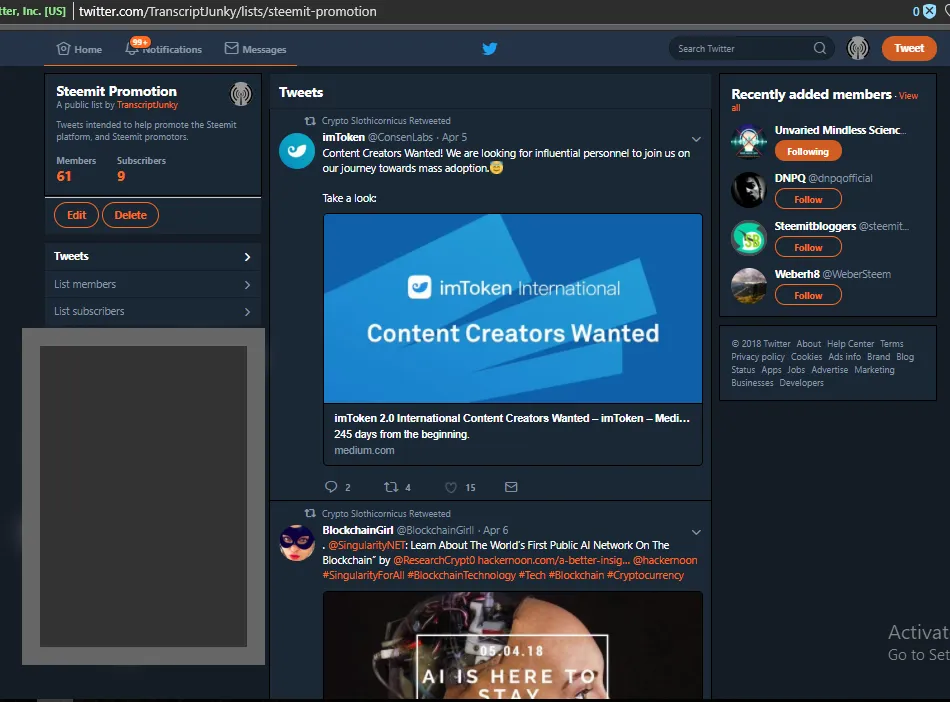Open Unvaried Mindless Science avatar
The height and width of the screenshot is (702, 950).
(749, 142)
